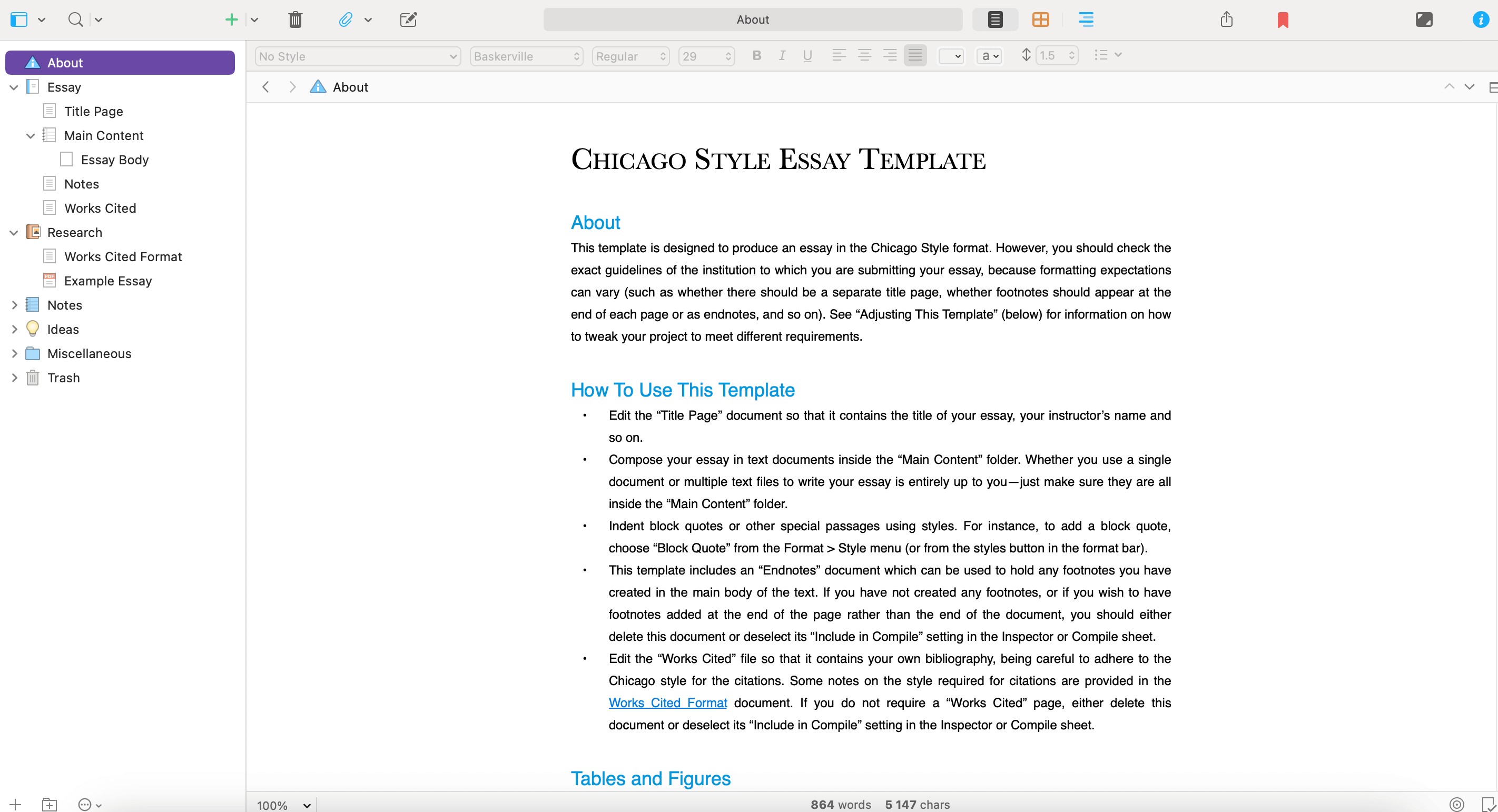Expand the Miscellaneous folder
This screenshot has width=1498, height=812.
[x=14, y=354]
